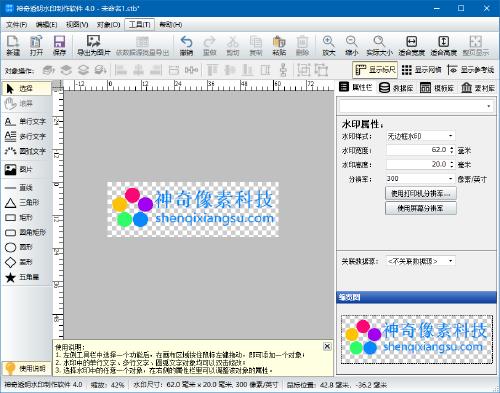The height and width of the screenshot is (393, 500).
Task: Open the Object menu (对象)
Action: (108, 25)
